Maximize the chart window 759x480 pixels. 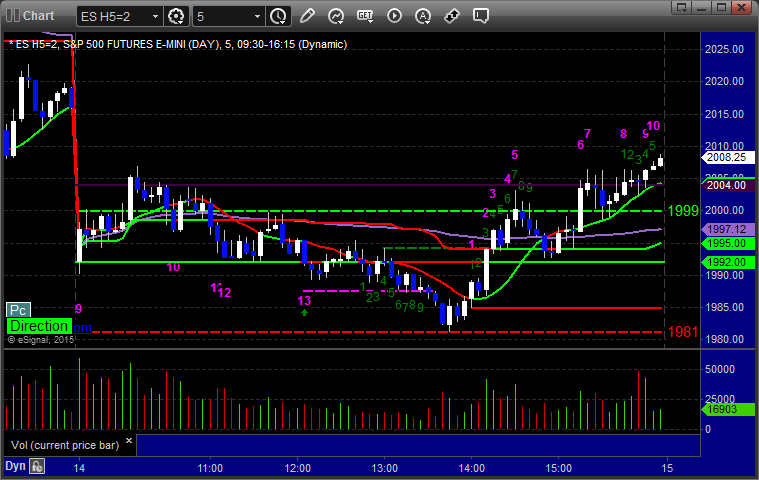tap(721, 7)
